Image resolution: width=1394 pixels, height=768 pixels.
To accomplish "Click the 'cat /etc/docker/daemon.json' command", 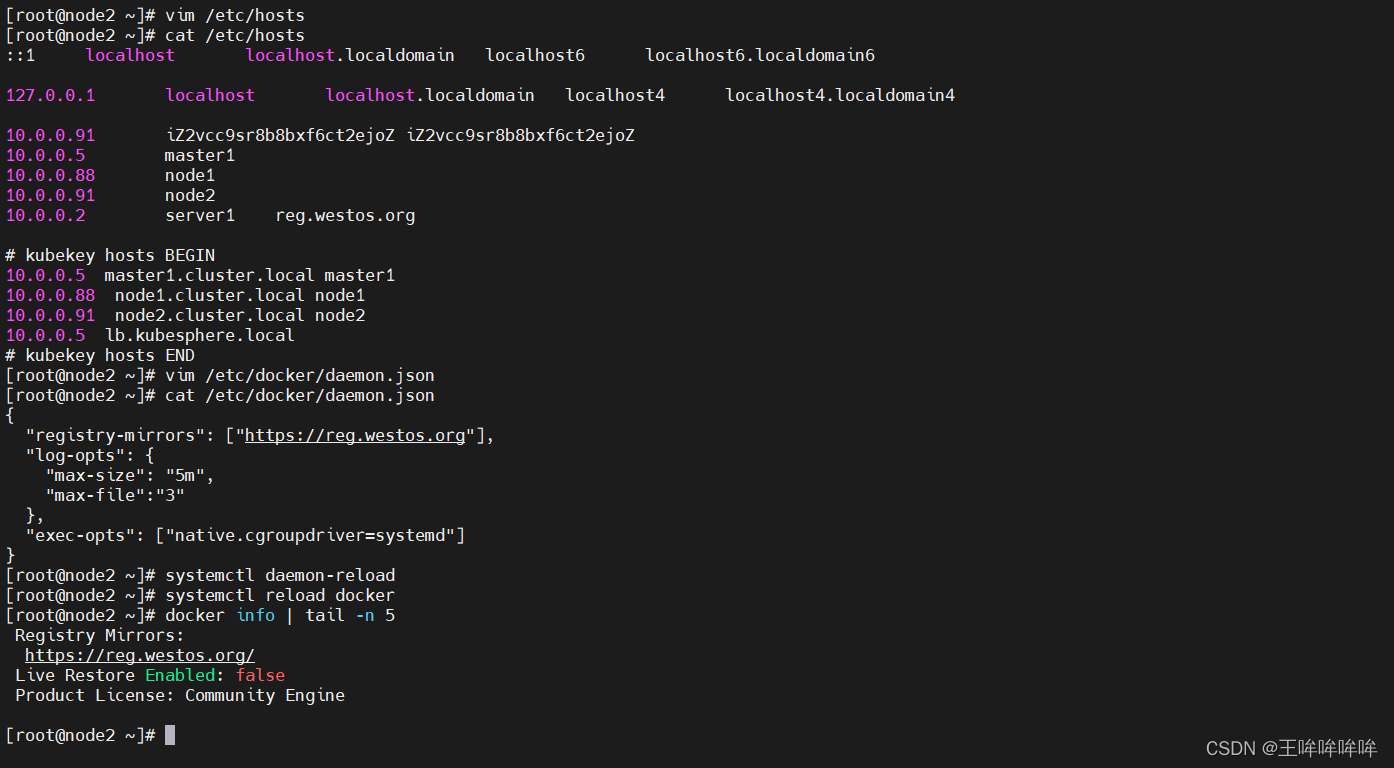I will [300, 395].
